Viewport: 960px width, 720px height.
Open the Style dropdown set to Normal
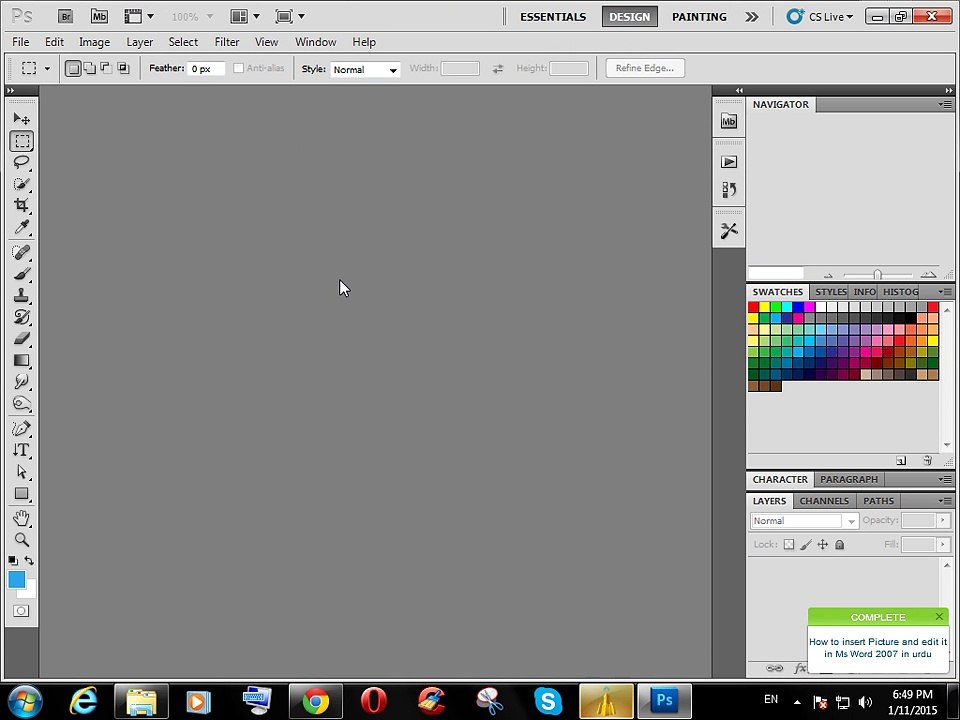(366, 70)
